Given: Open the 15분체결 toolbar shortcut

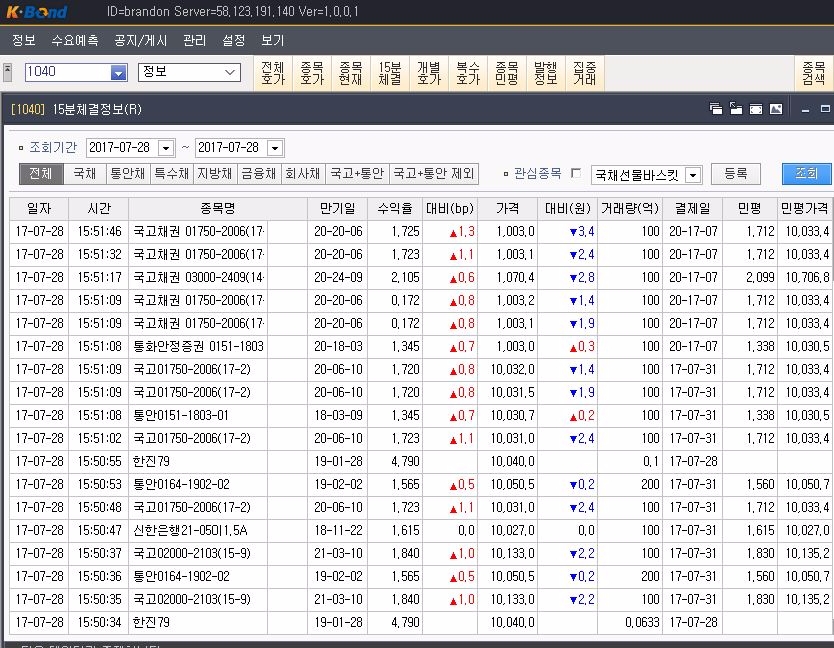Looking at the screenshot, I should [389, 73].
